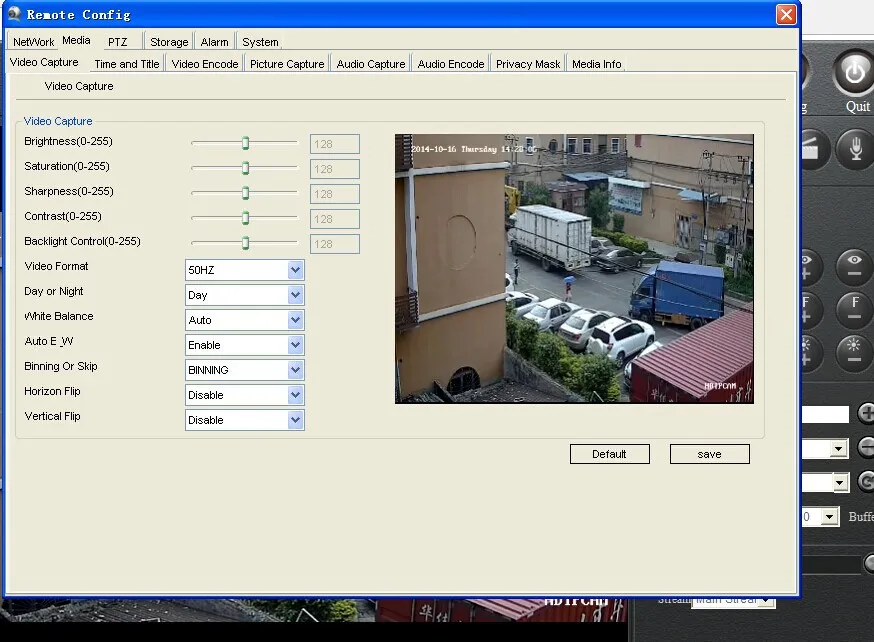Click the save button

point(709,454)
